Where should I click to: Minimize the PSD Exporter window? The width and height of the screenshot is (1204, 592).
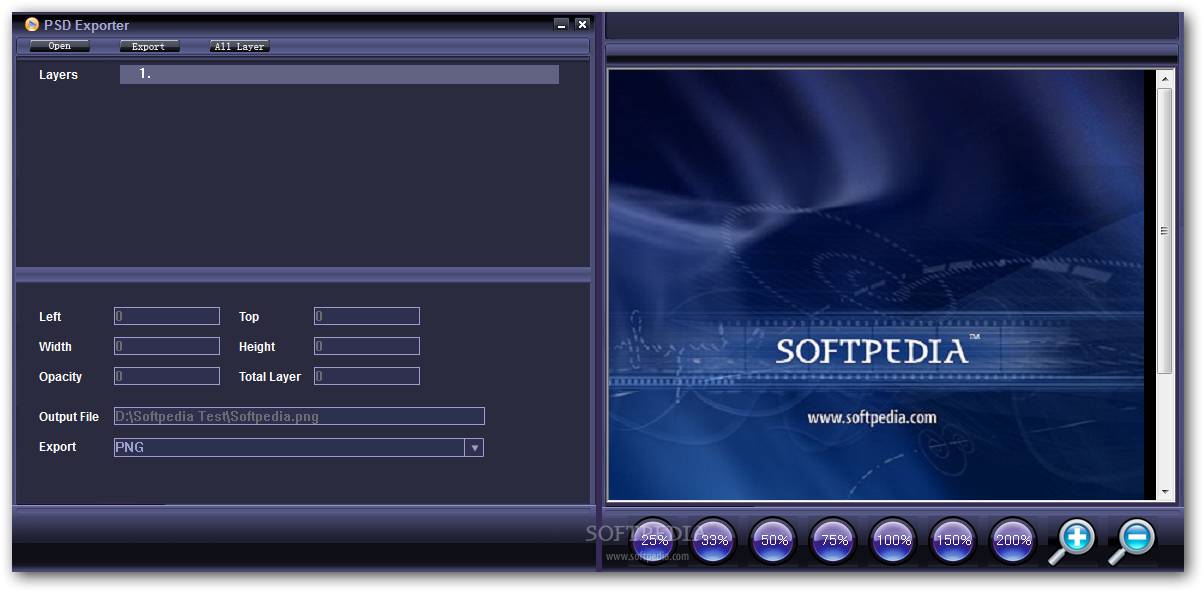point(562,24)
